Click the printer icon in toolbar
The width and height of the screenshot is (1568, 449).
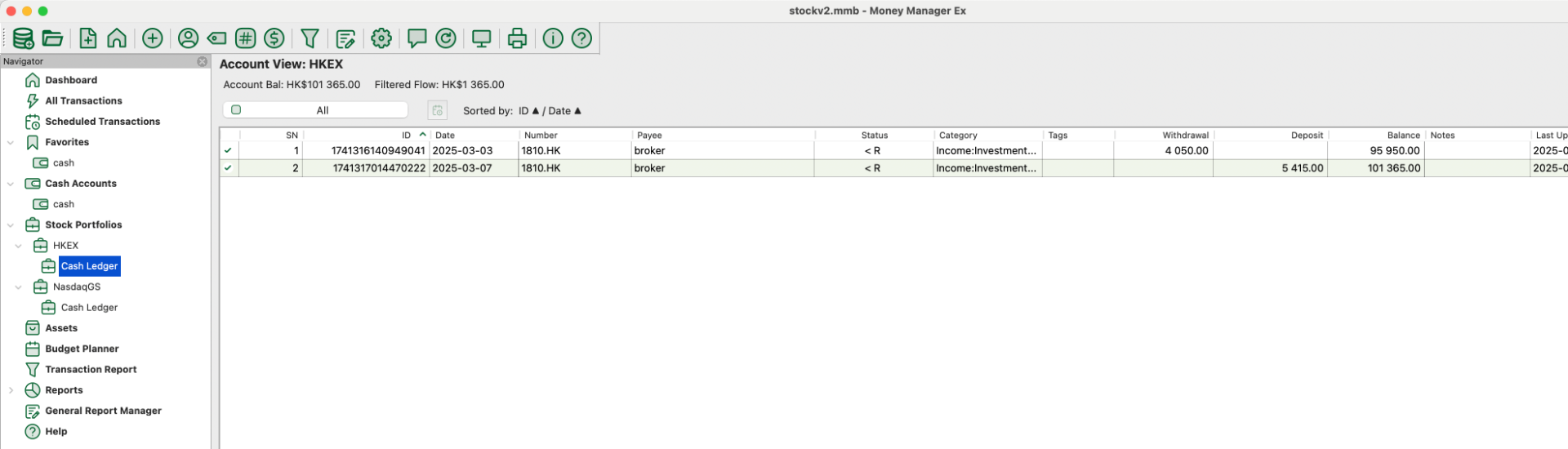(517, 38)
